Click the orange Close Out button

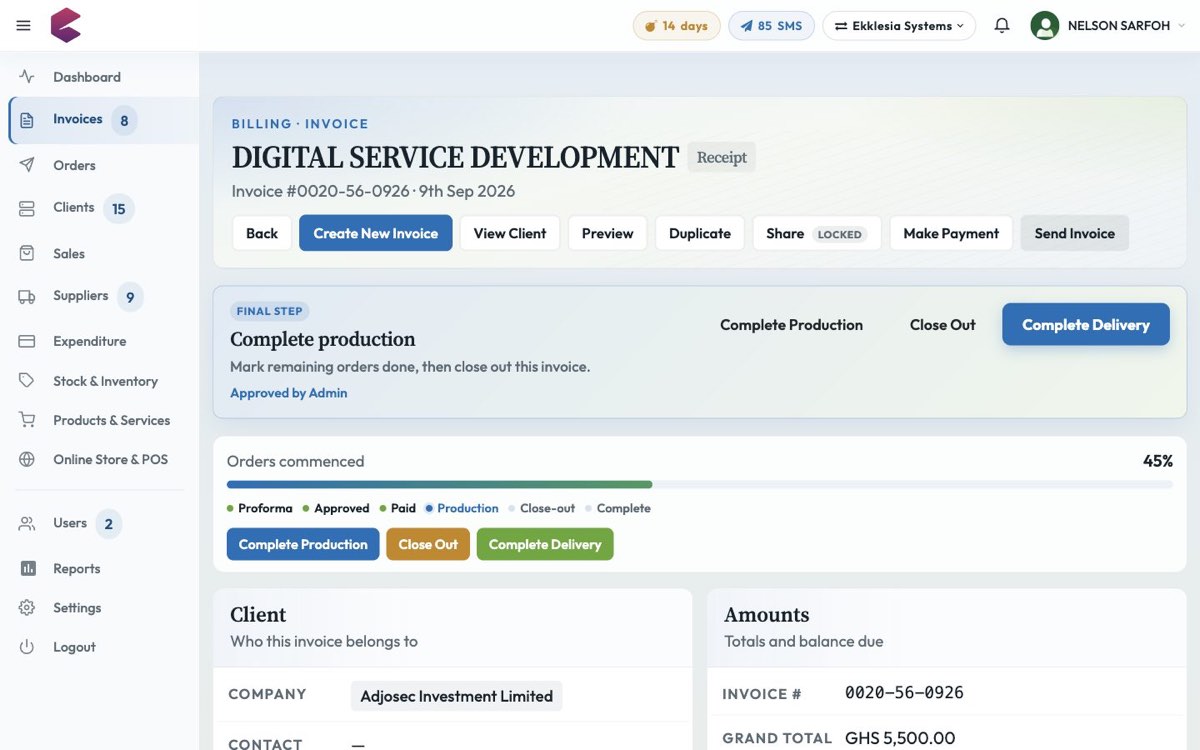coord(428,544)
